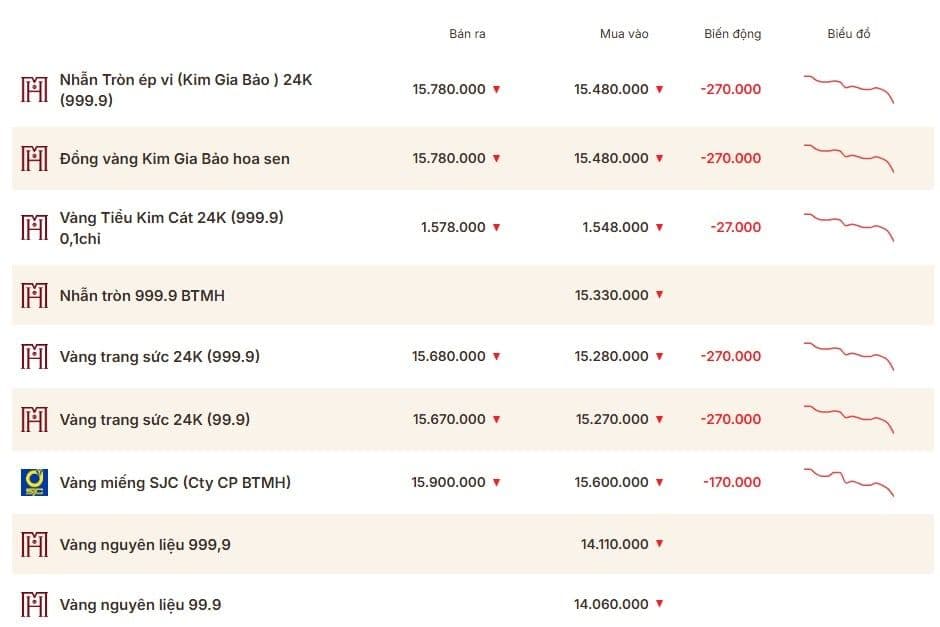This screenshot has height=627, width=940.
Task: Click the logo beside Nhẫn tròn 999.9 BTMH
Action: click(34, 295)
